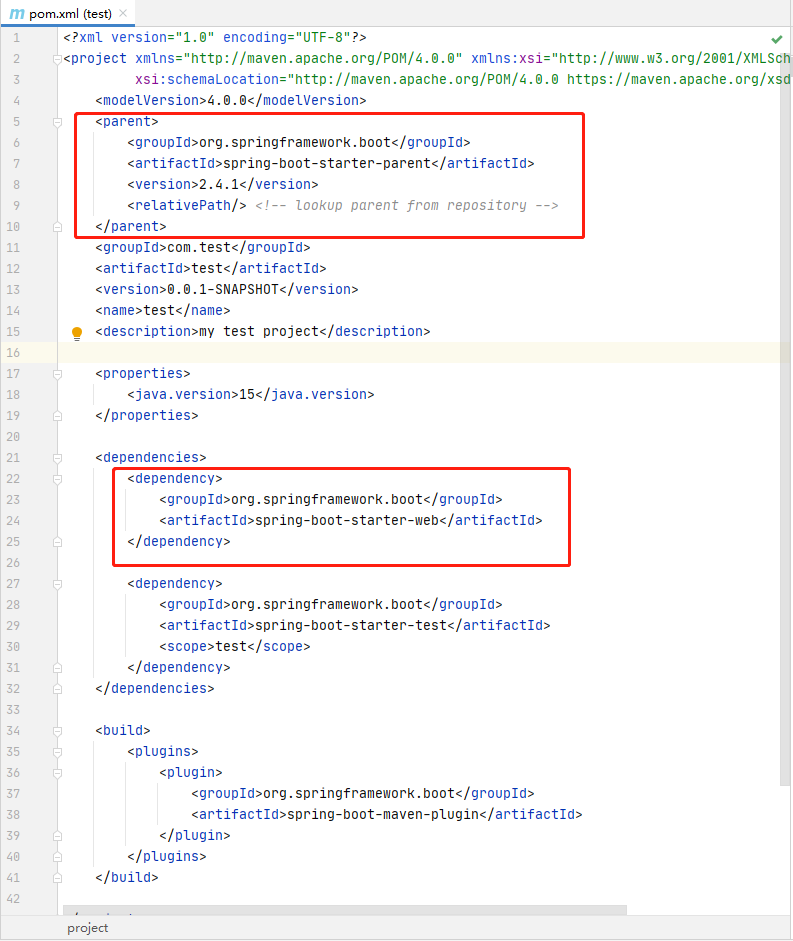
Task: Click the 'project' breadcrumb at bottom
Action: tap(88, 928)
